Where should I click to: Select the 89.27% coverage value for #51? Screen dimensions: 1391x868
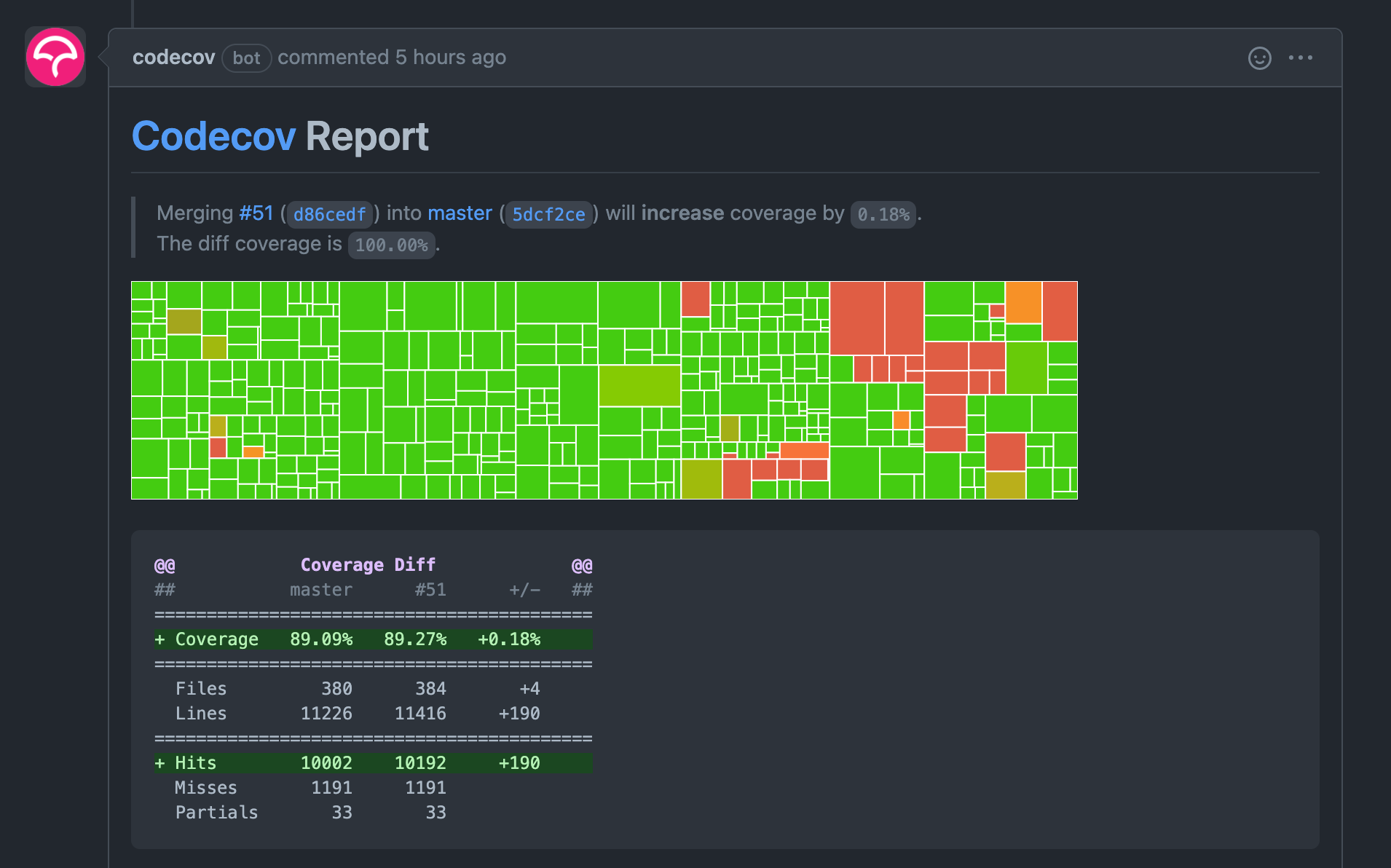[x=415, y=639]
